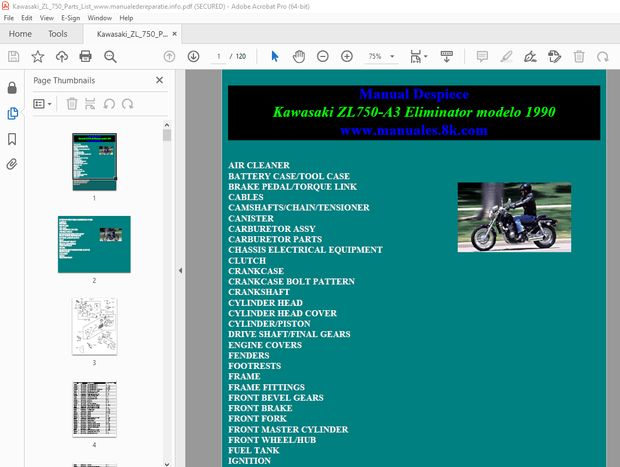Screen dimensions: 620x467
Task: Select page 1 thumbnail
Action: (94, 162)
